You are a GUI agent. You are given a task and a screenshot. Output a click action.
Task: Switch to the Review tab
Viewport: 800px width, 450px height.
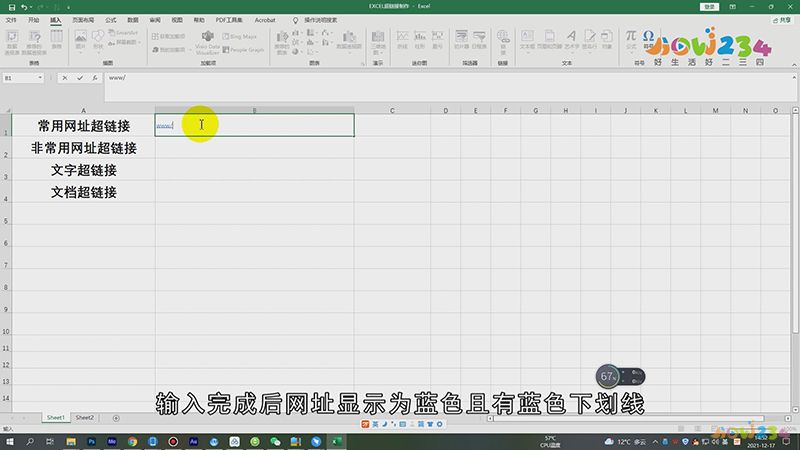pyautogui.click(x=155, y=20)
